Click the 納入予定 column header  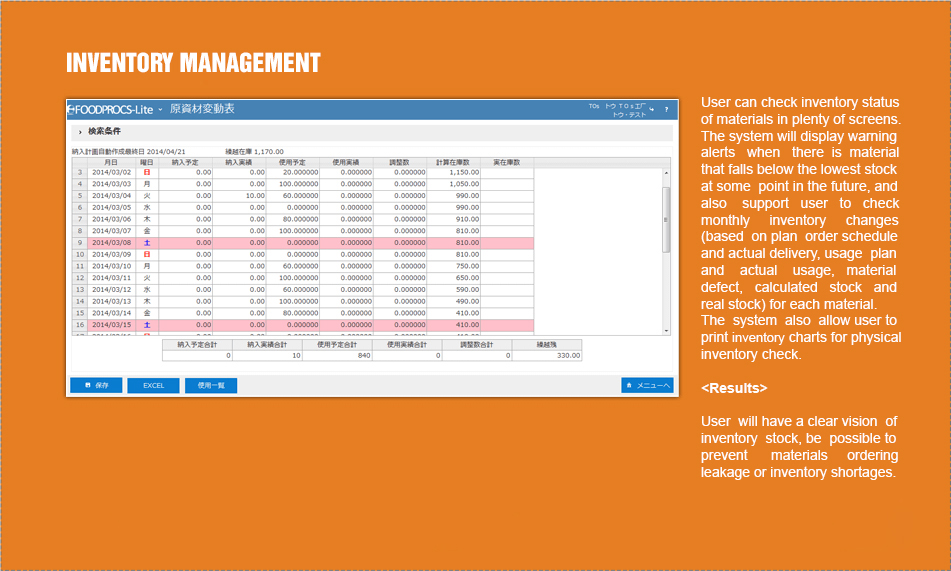tap(185, 161)
